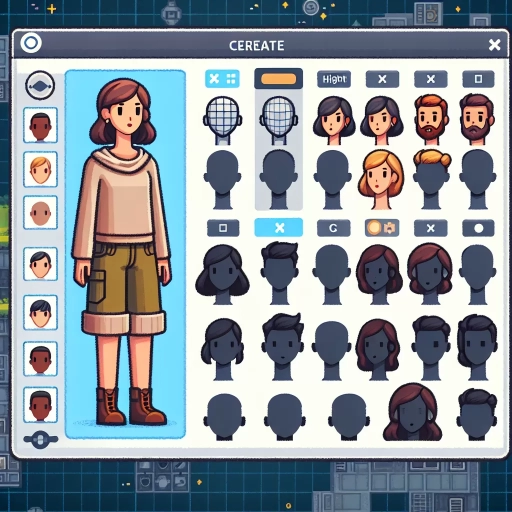
Task: Select the black-haired woman head beside Hight
Action: 334,121
